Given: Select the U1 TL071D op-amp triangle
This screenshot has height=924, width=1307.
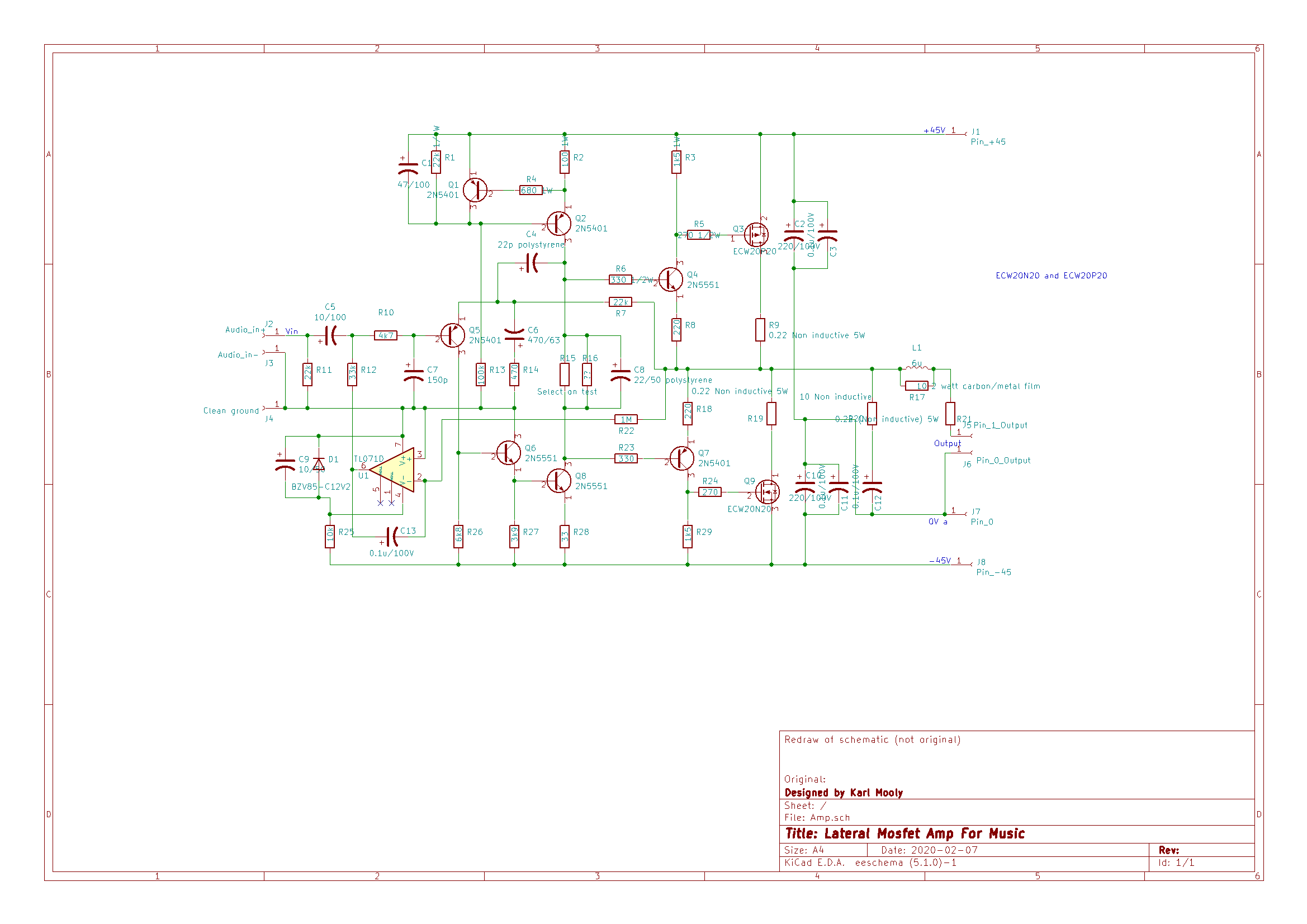Looking at the screenshot, I should click(x=392, y=470).
